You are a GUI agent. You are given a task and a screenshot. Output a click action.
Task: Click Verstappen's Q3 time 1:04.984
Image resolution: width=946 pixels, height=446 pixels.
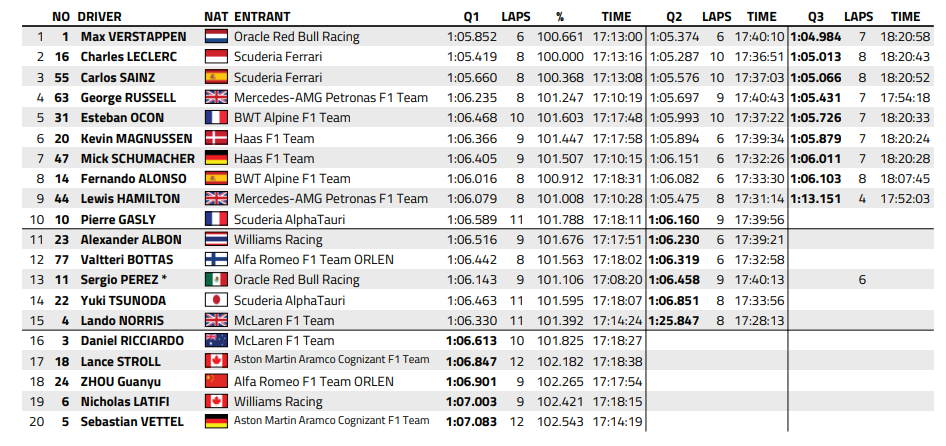pyautogui.click(x=815, y=37)
